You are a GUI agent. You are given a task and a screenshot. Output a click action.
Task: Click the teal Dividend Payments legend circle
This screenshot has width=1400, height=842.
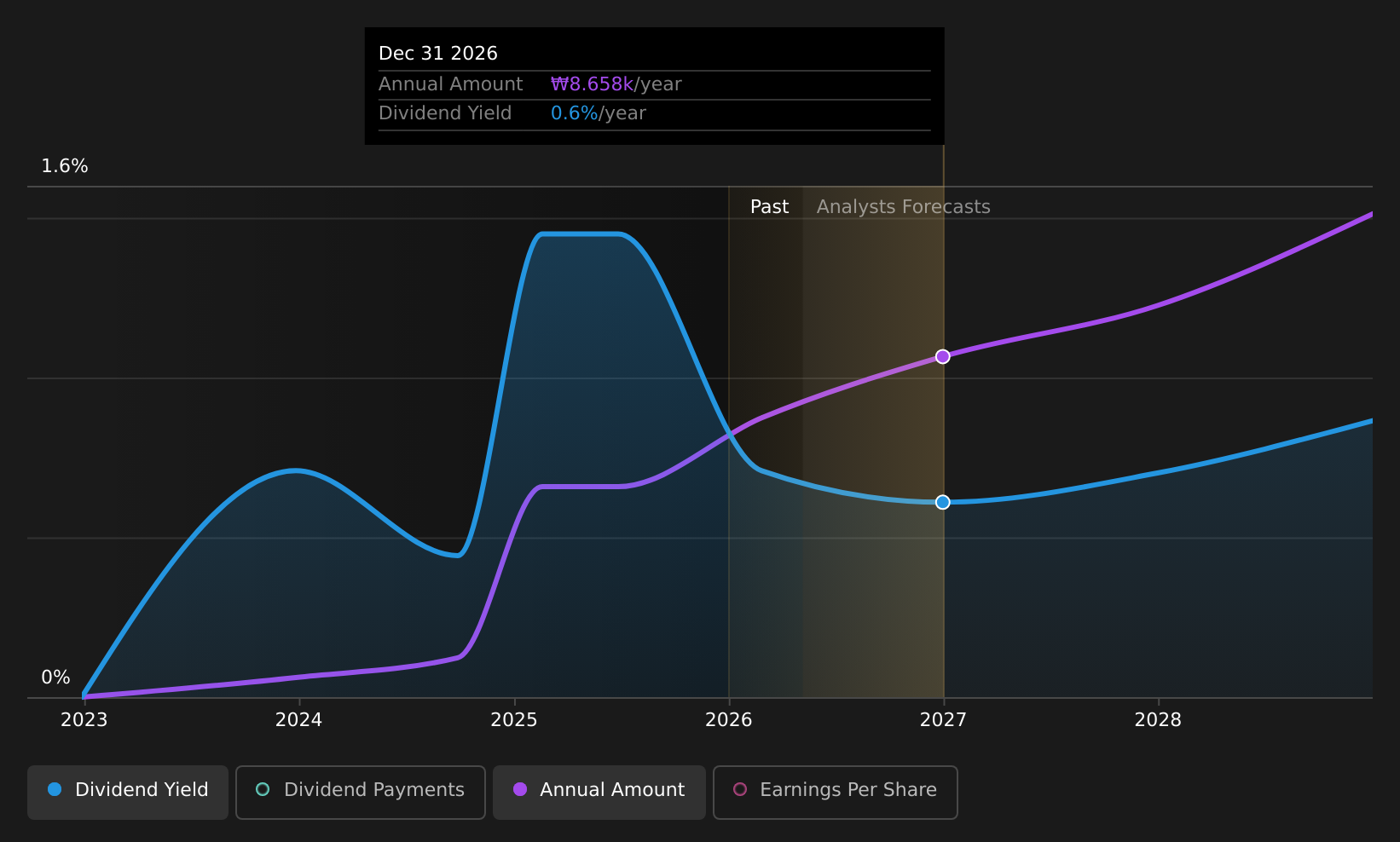[x=263, y=789]
